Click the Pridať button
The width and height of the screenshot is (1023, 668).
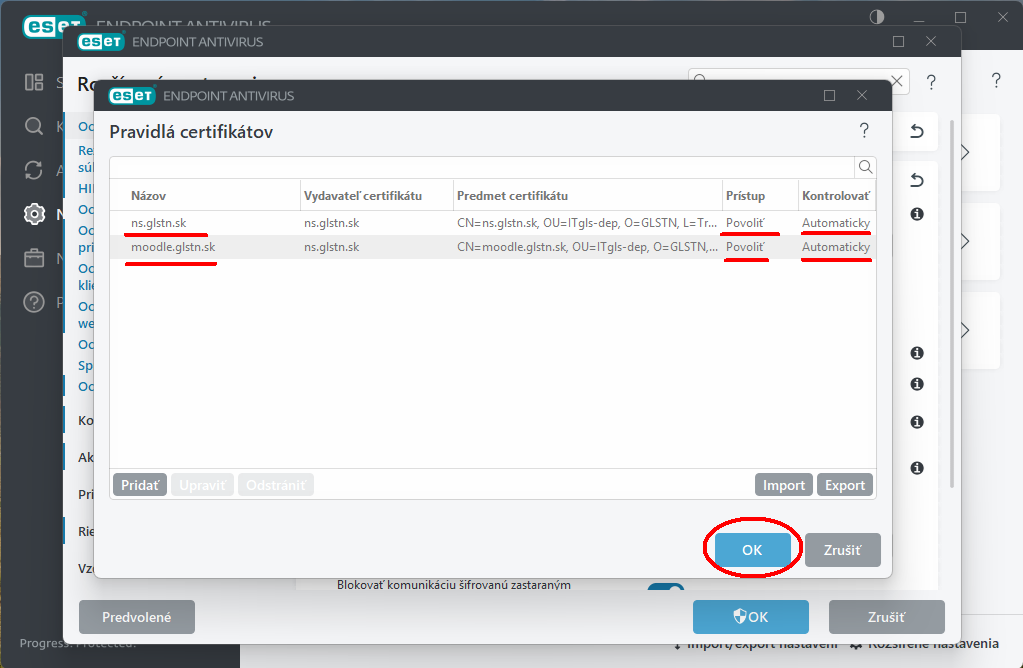(140, 485)
